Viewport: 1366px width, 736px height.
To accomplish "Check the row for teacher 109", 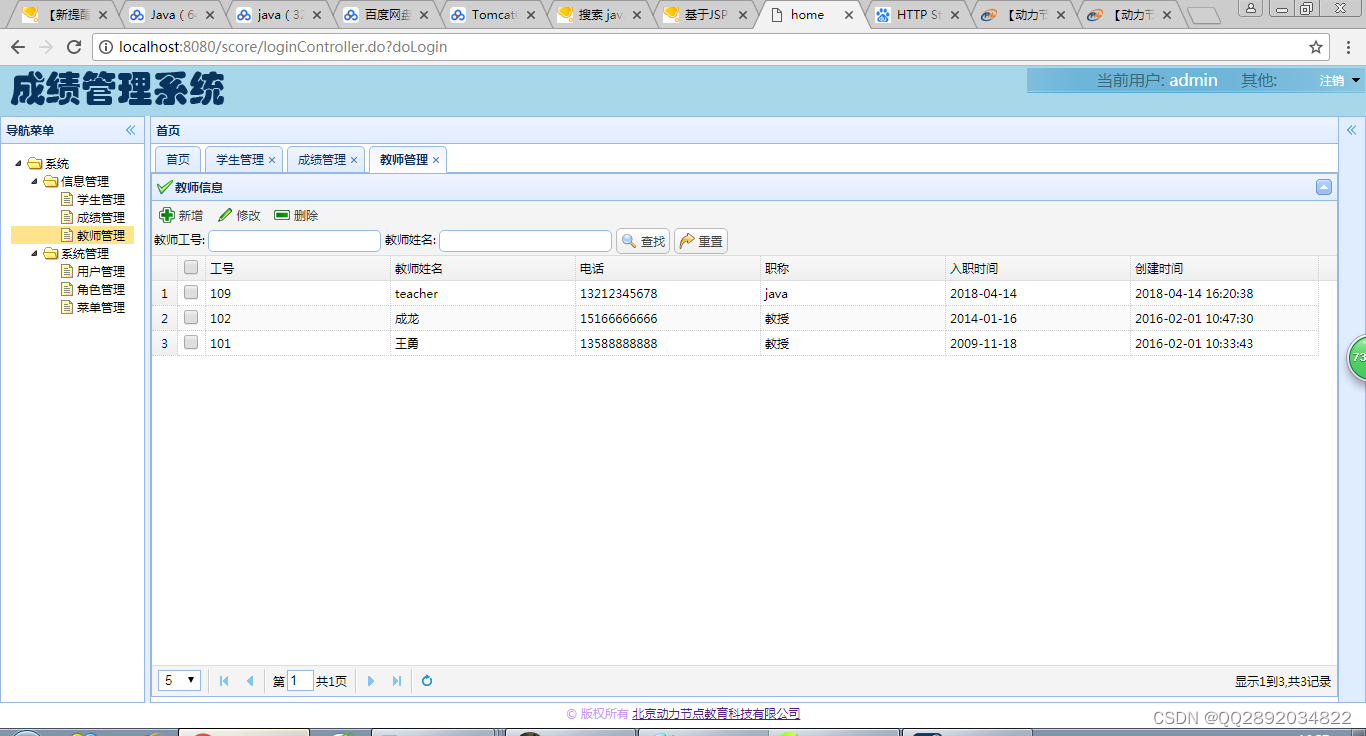I will (191, 292).
